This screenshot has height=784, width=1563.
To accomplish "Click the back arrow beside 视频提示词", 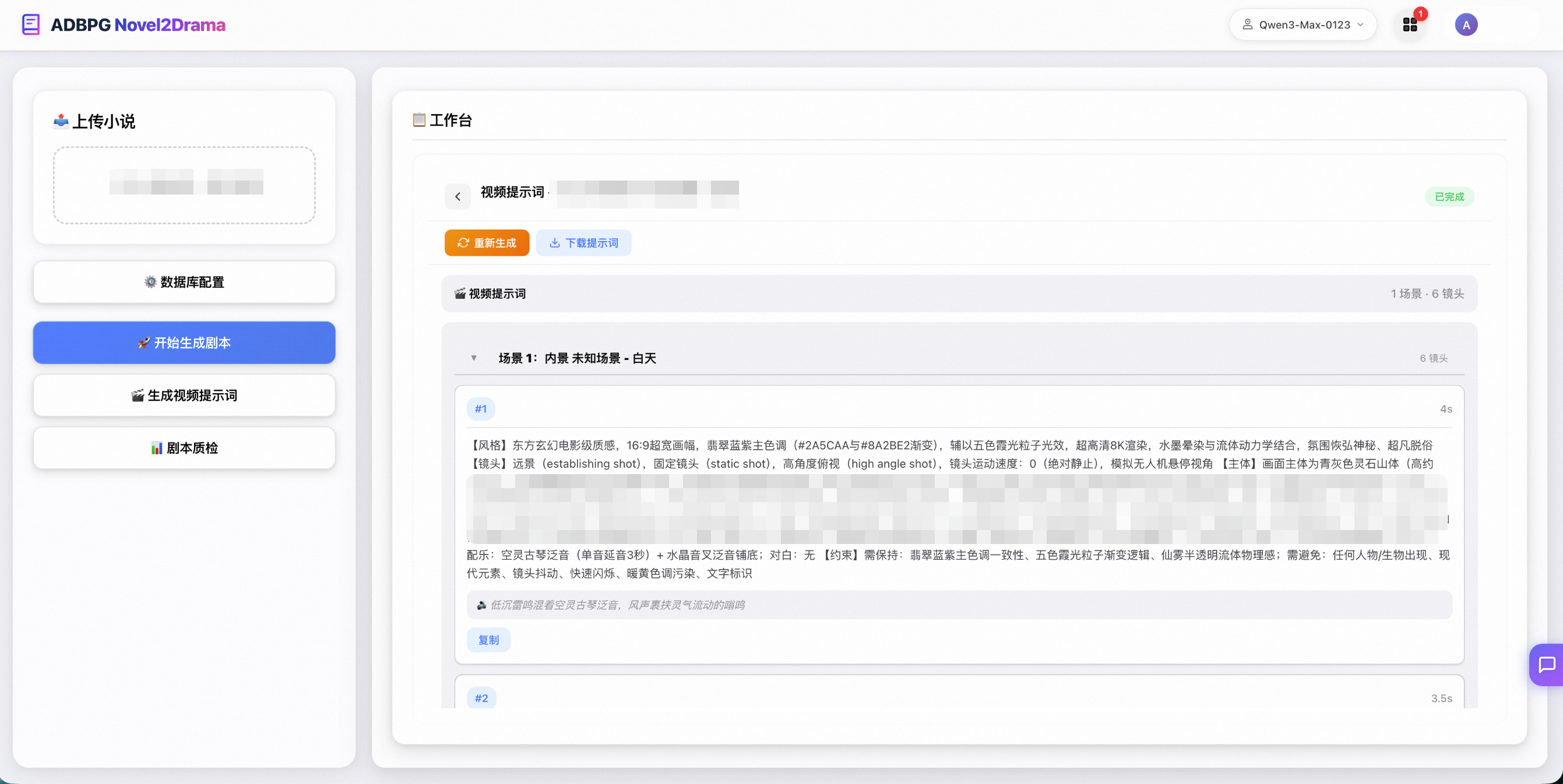I will point(457,196).
